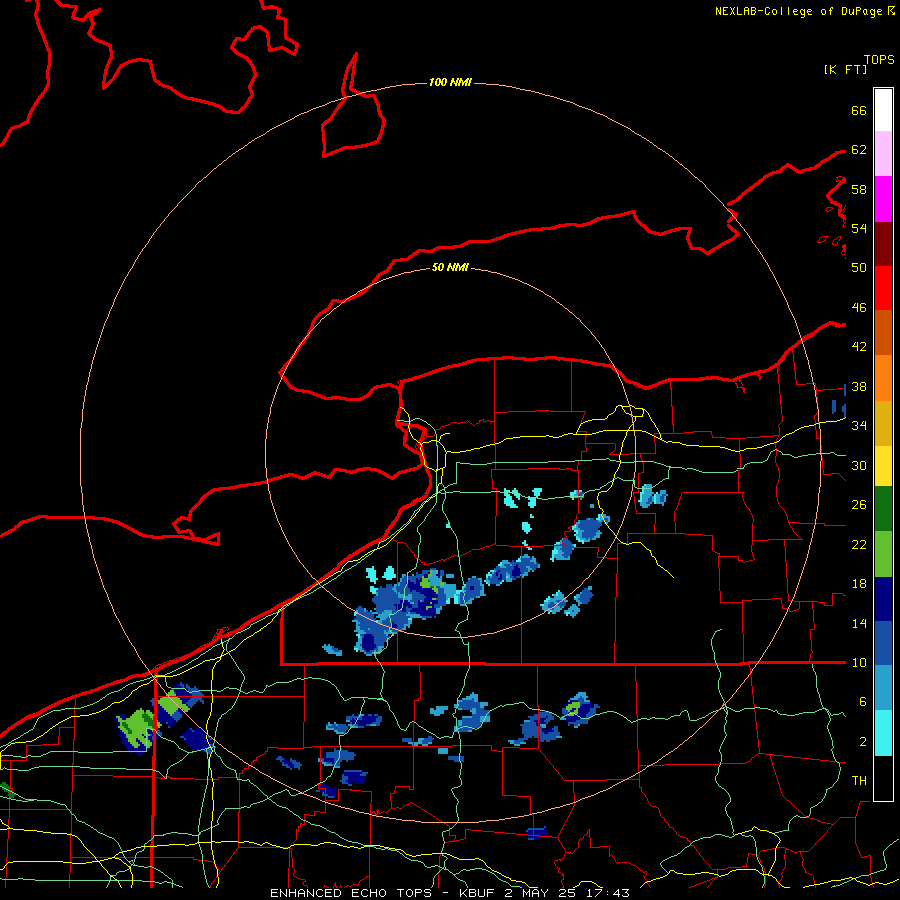Select the bright red legend swatch
900x900 pixels.
pos(883,288)
